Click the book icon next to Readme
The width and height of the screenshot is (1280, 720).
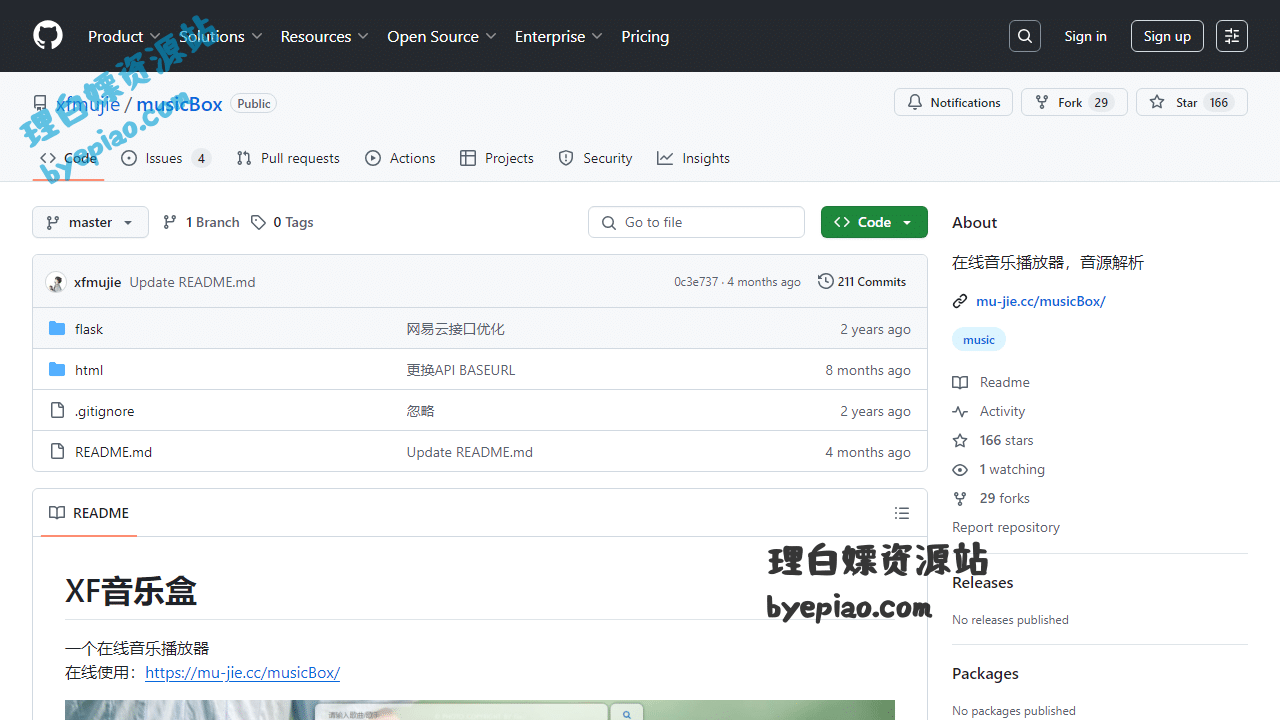coord(960,382)
